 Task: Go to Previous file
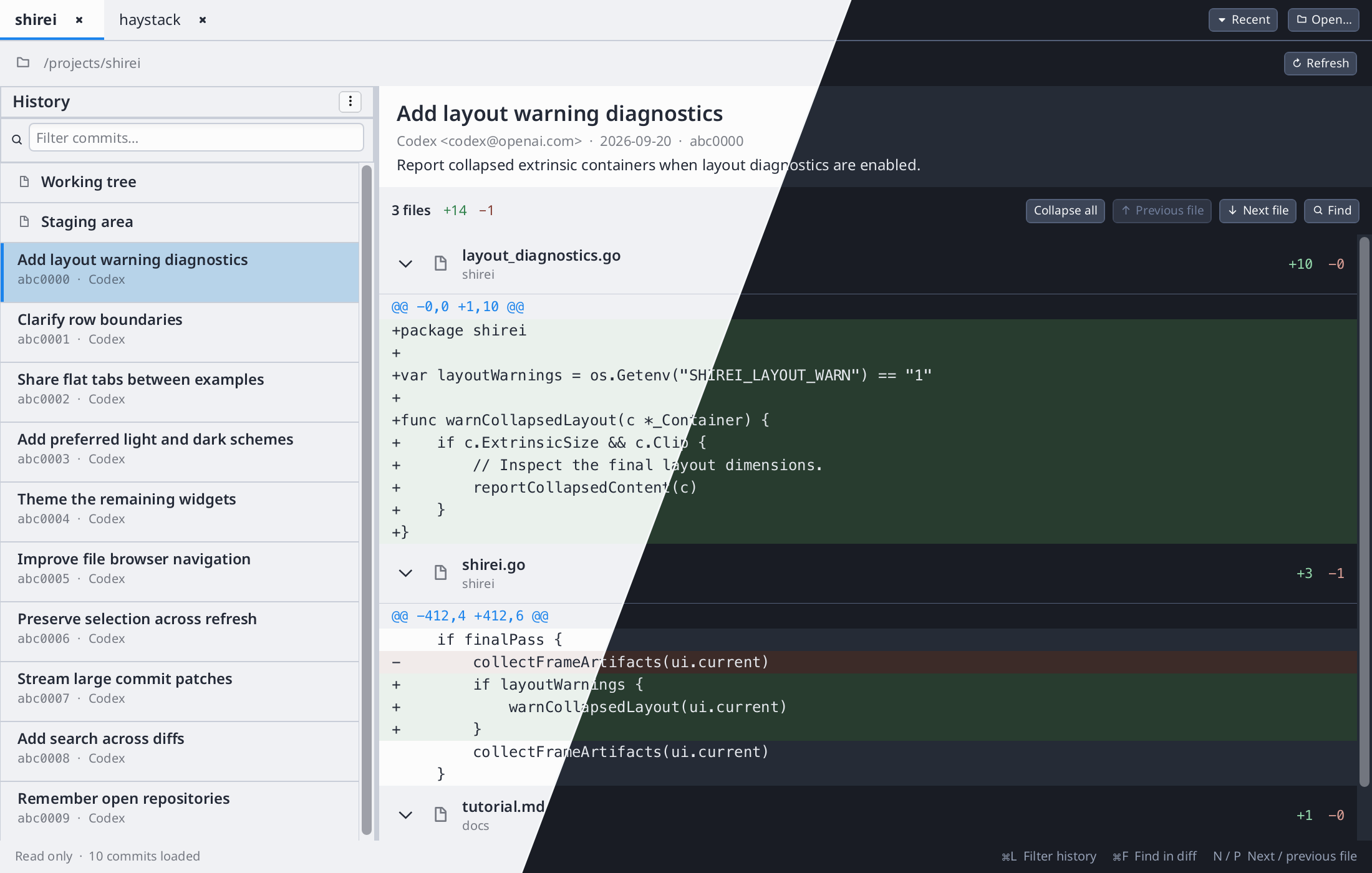(1162, 211)
